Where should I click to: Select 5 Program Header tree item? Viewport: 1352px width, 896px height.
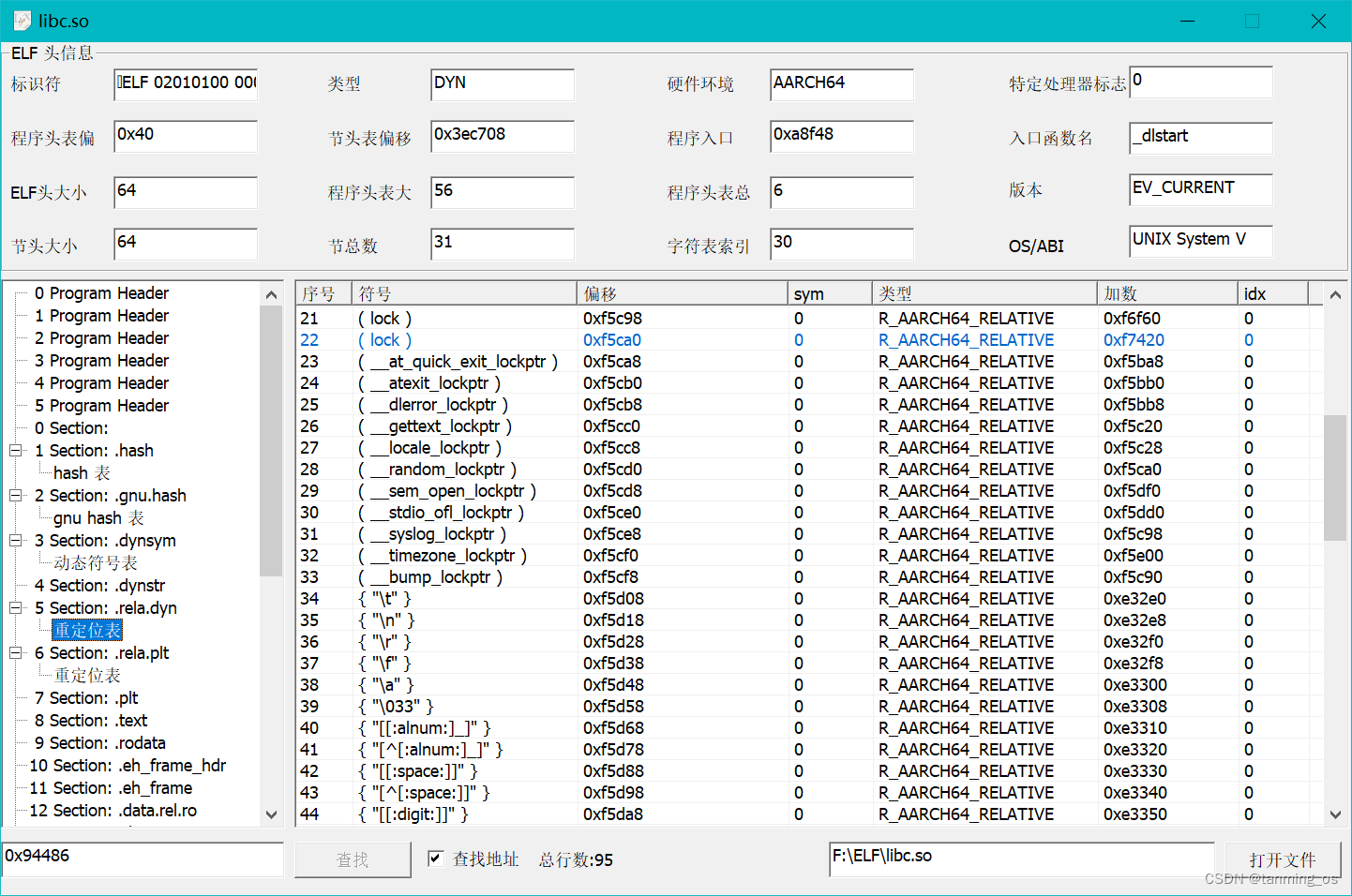(x=101, y=406)
